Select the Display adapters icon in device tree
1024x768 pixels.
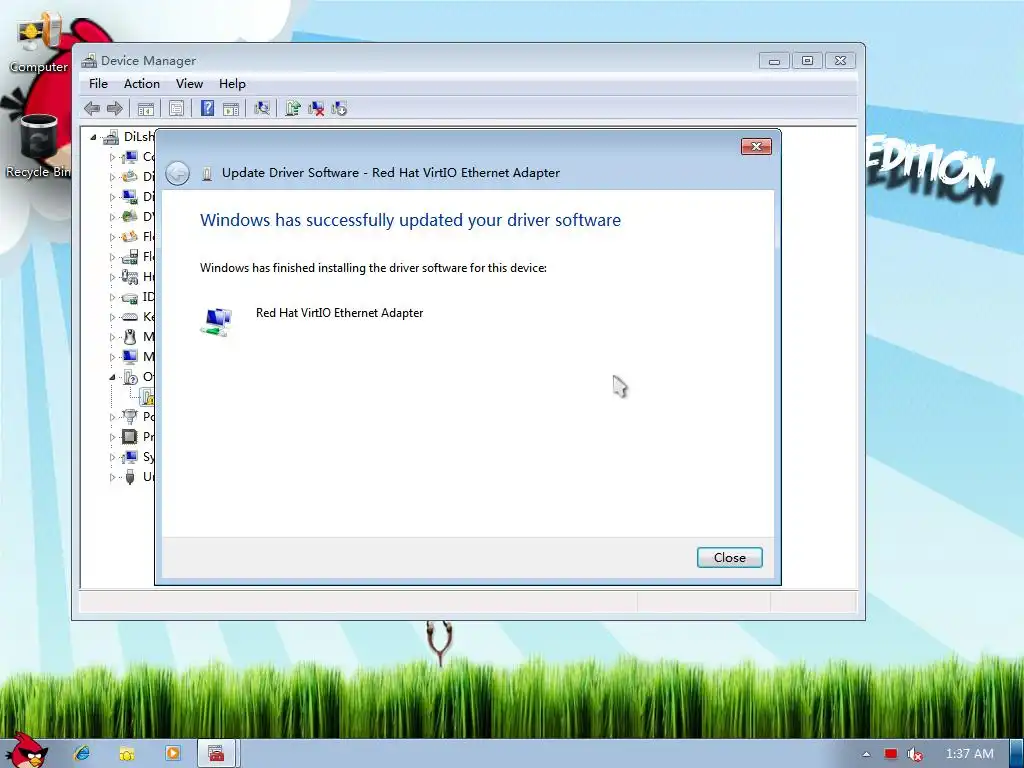[130, 197]
